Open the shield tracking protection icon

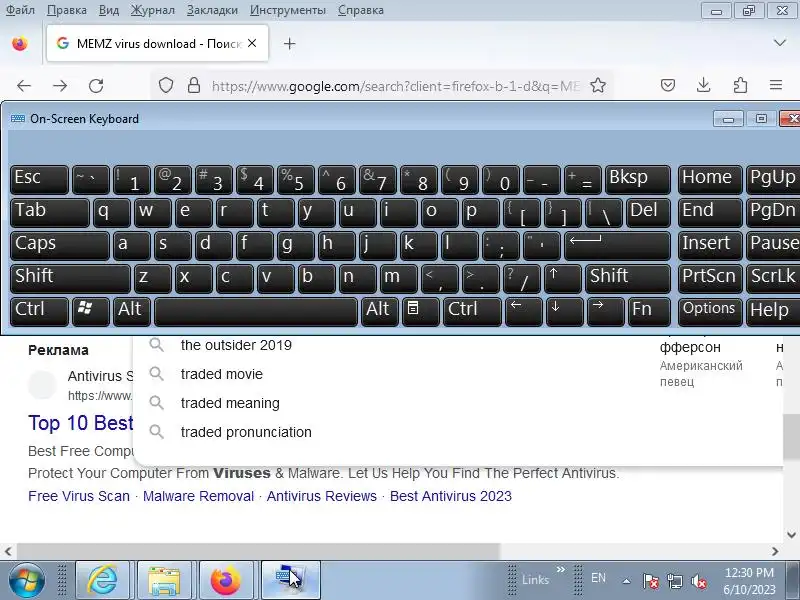(x=166, y=85)
